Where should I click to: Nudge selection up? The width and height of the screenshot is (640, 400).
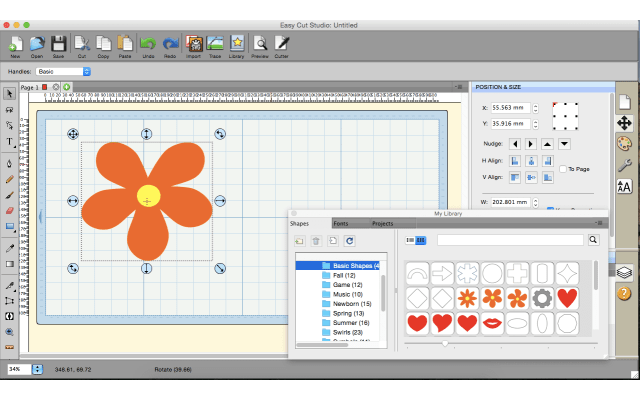coord(547,144)
